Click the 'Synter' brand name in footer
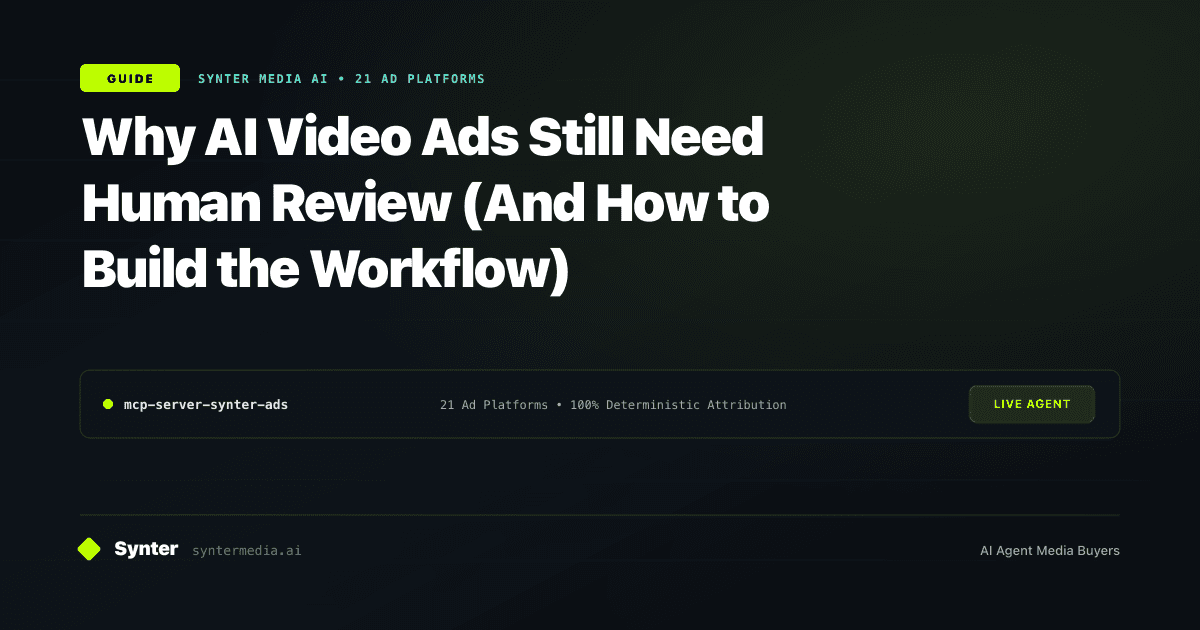 tap(146, 549)
